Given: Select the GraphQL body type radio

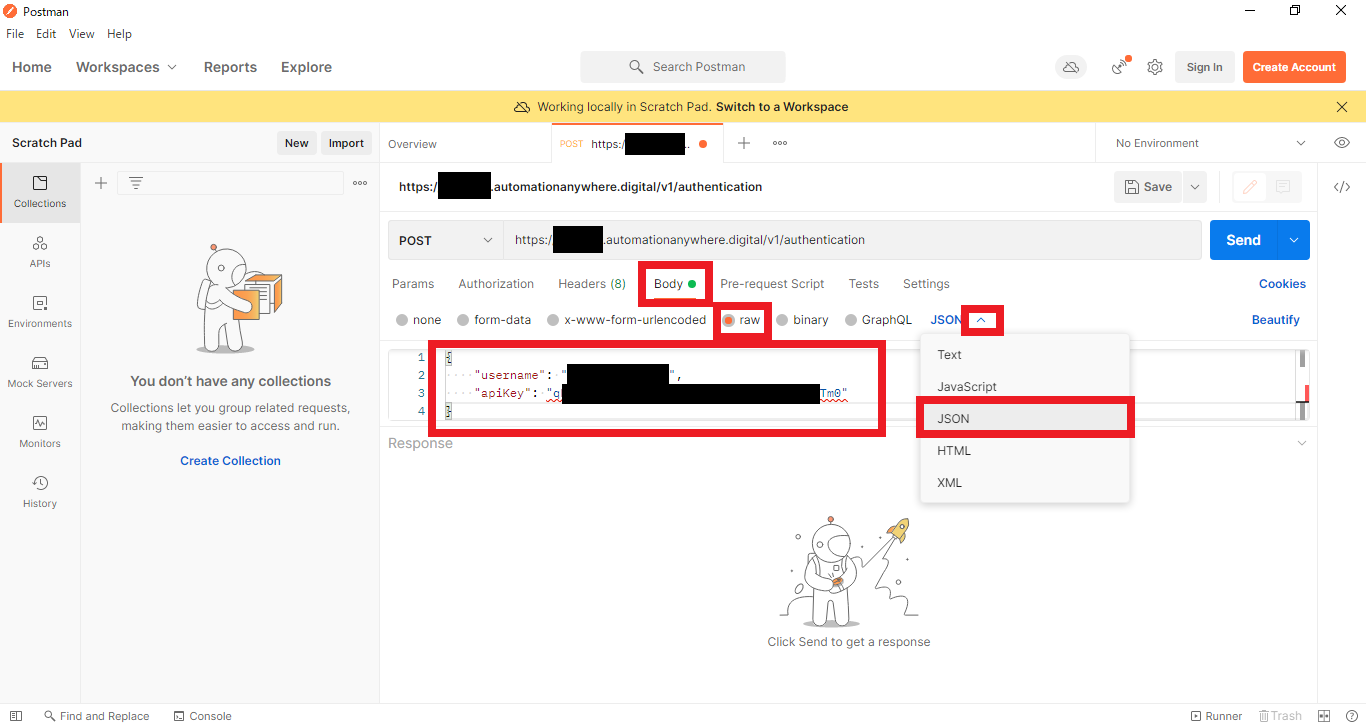Looking at the screenshot, I should (851, 320).
